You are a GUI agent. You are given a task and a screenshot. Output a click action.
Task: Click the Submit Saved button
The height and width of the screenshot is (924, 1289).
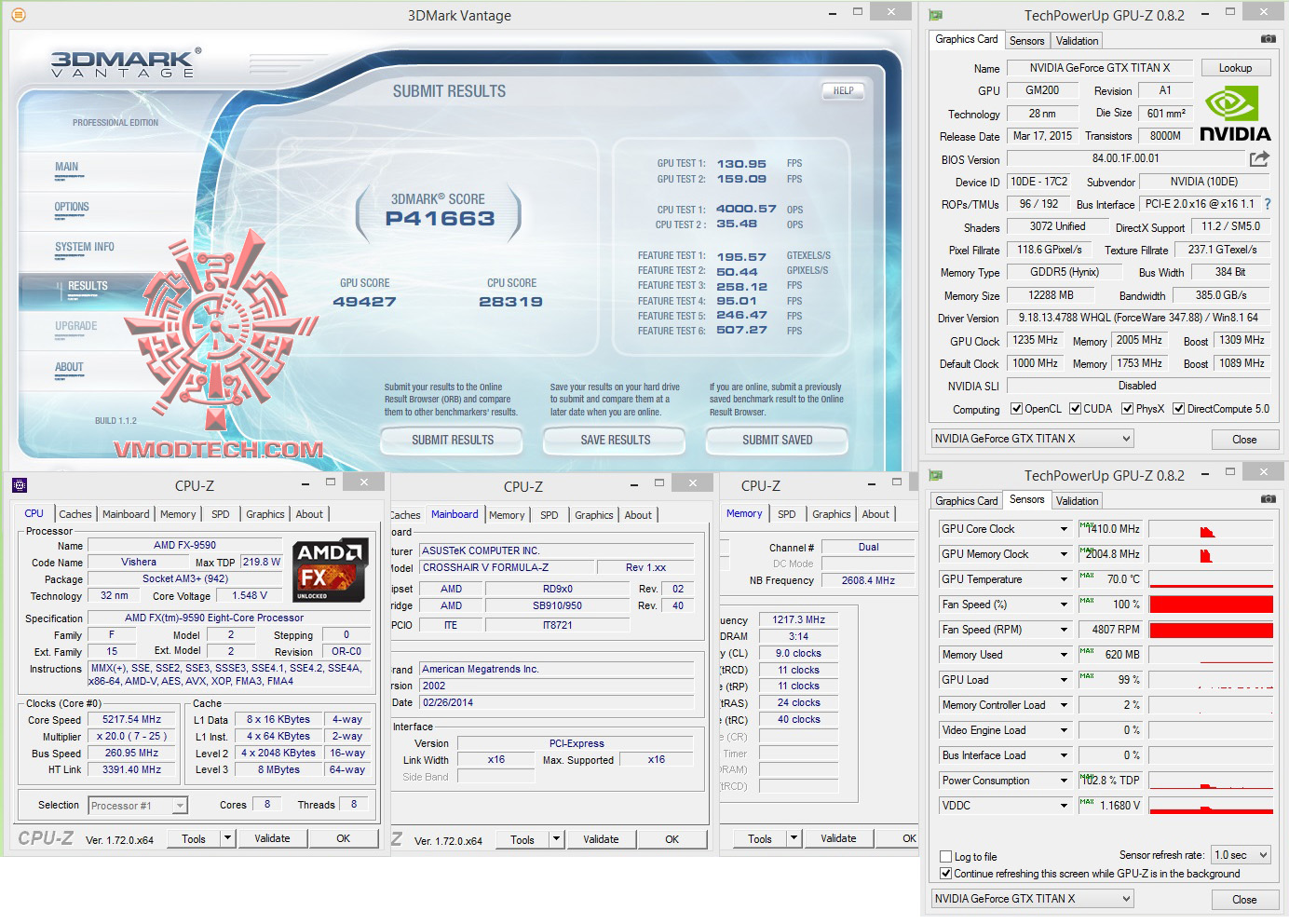pyautogui.click(x=778, y=440)
